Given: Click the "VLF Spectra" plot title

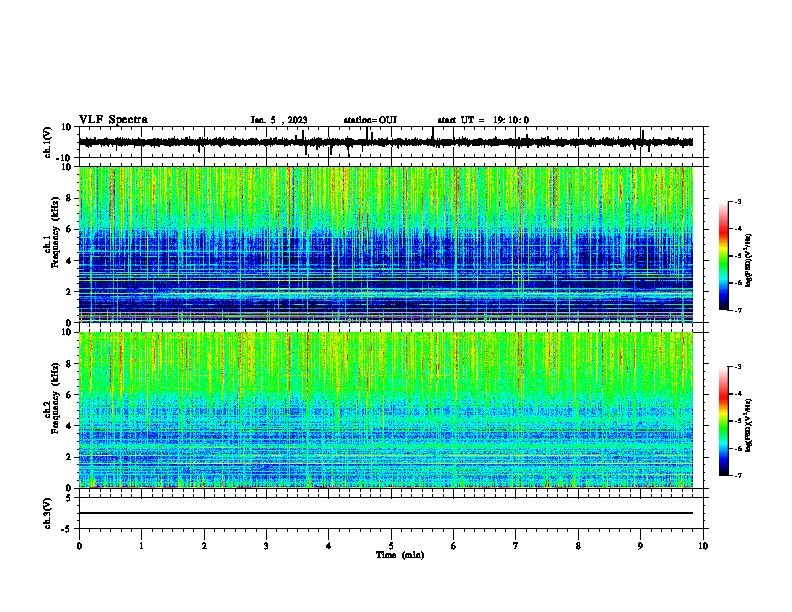Looking at the screenshot, I should click(x=113, y=120).
